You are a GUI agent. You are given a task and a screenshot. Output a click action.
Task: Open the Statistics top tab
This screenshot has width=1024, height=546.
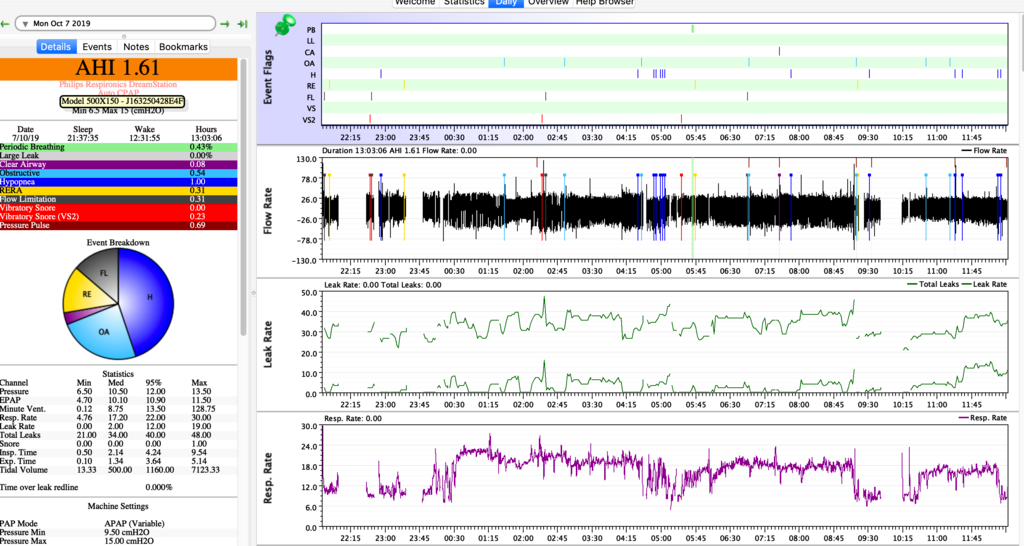(x=464, y=3)
